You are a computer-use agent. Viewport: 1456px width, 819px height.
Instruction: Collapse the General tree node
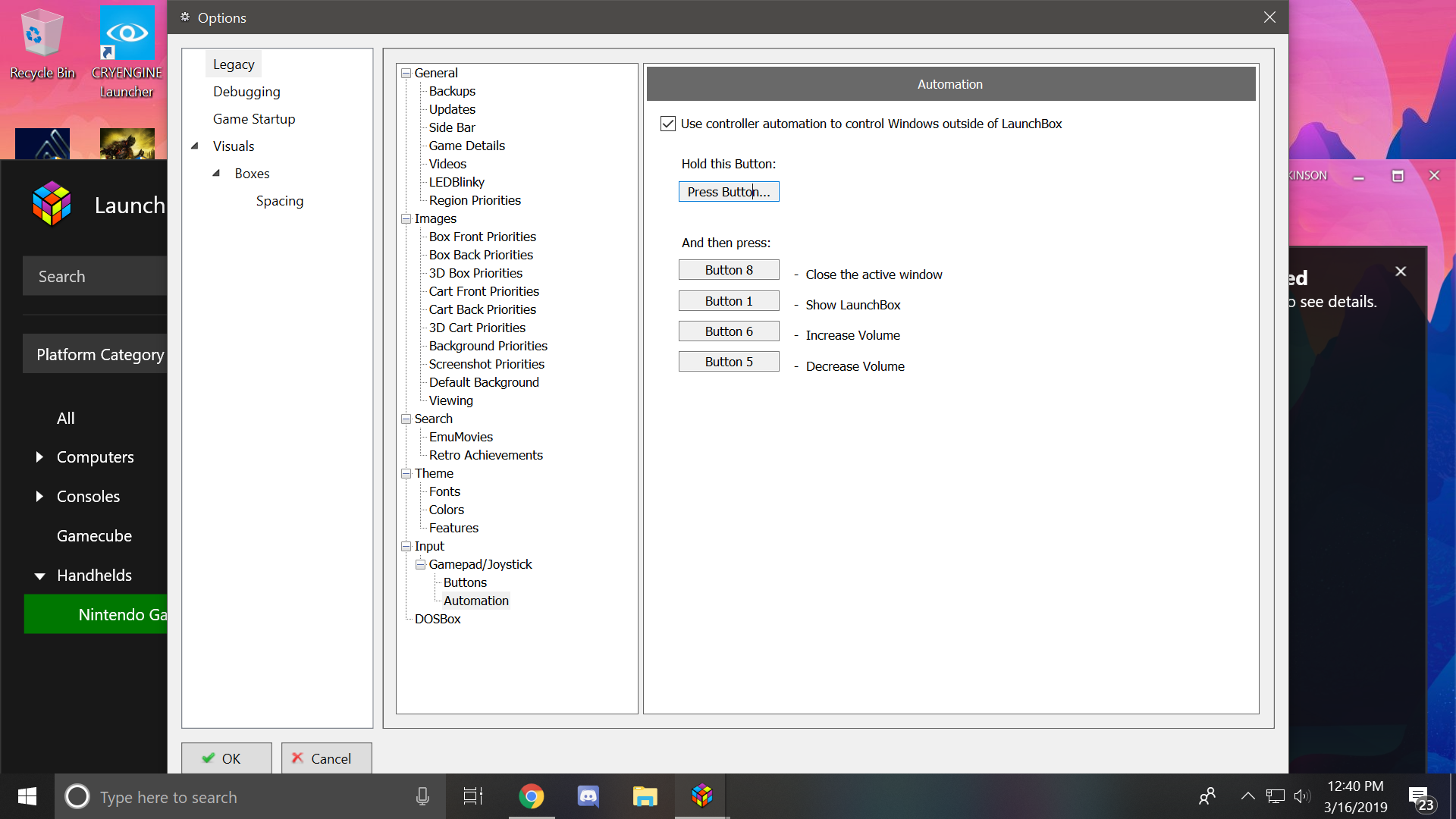(406, 74)
